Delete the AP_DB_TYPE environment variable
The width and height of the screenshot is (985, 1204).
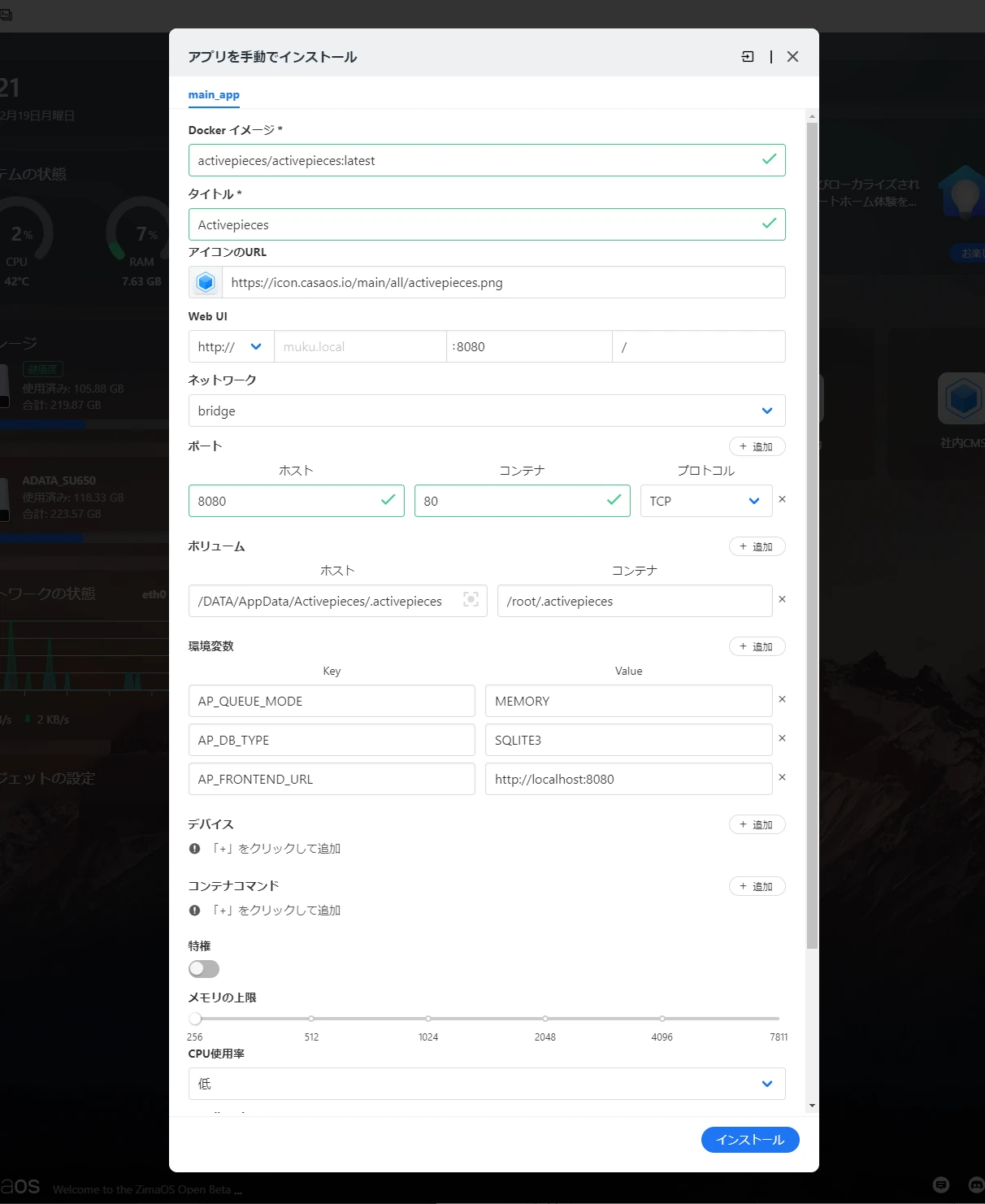point(782,738)
